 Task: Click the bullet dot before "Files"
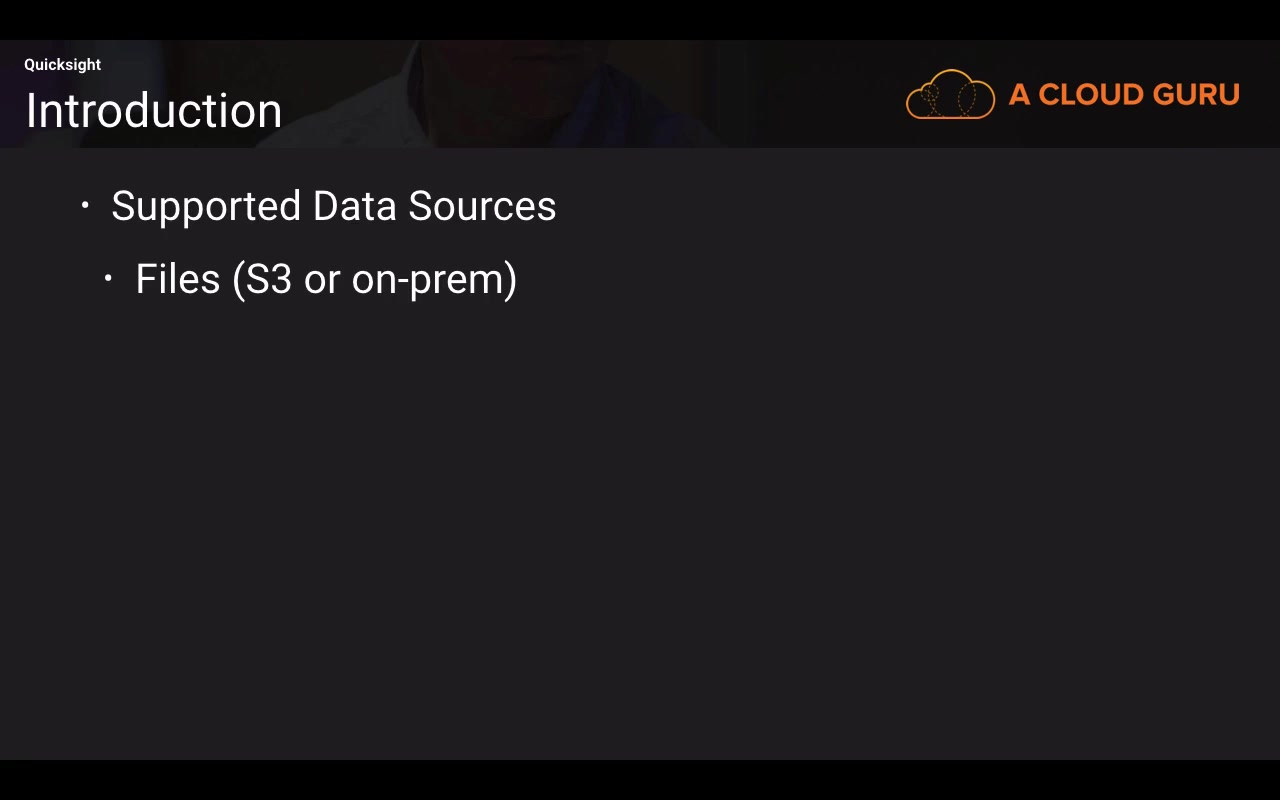coord(108,279)
